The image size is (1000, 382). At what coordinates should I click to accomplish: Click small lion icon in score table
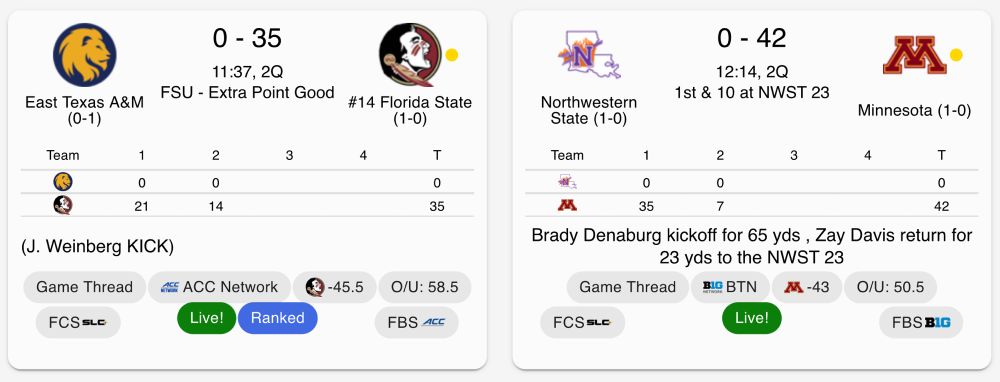point(62,182)
